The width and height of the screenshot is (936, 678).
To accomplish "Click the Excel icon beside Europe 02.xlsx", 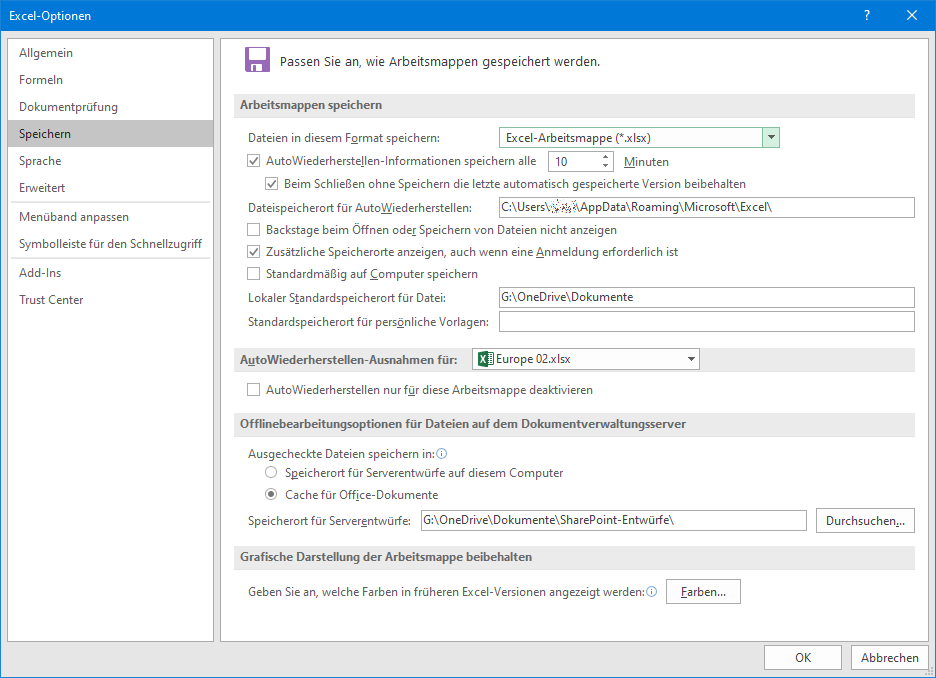I will [485, 359].
